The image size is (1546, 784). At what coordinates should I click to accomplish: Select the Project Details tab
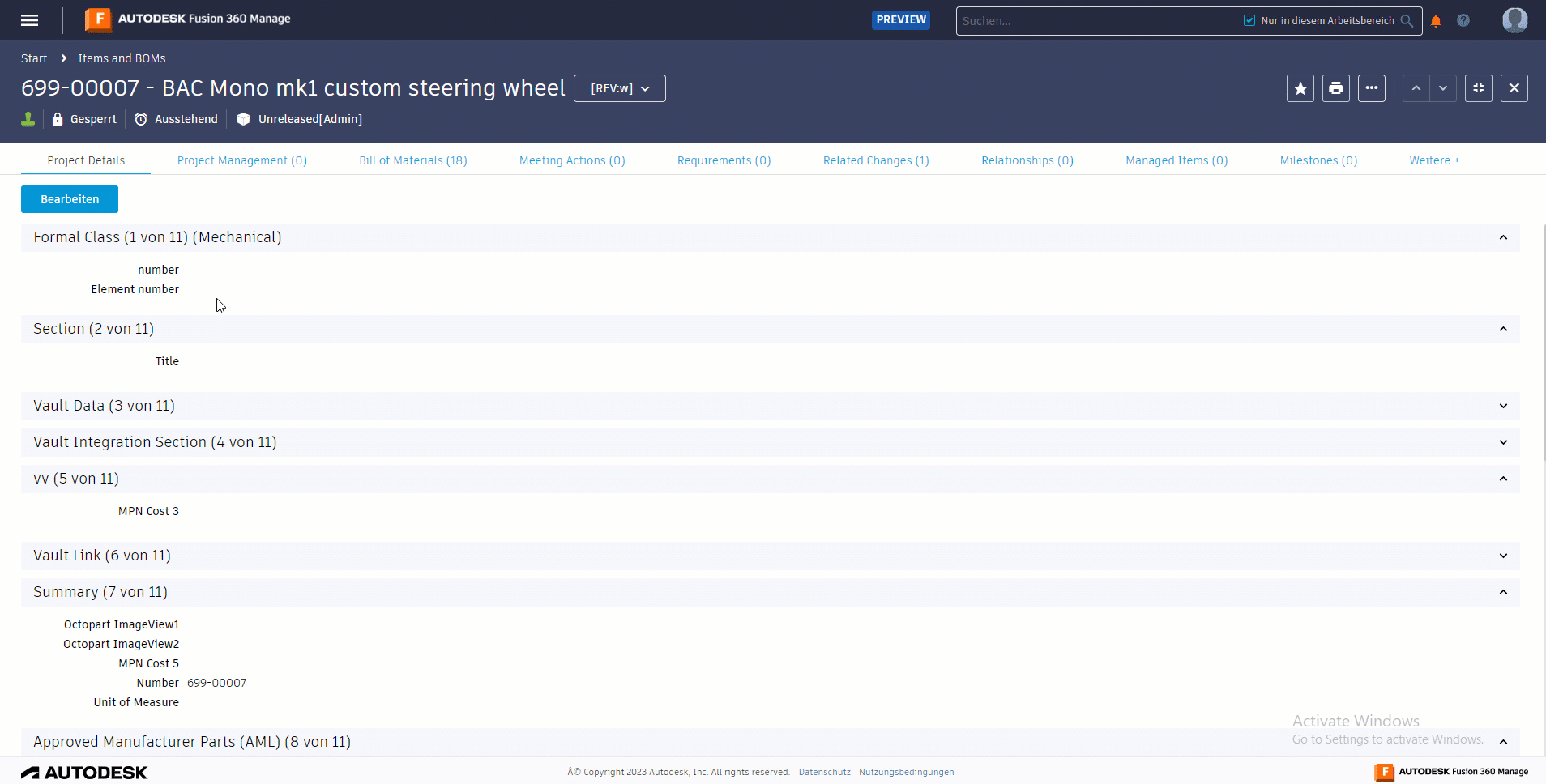click(x=86, y=160)
